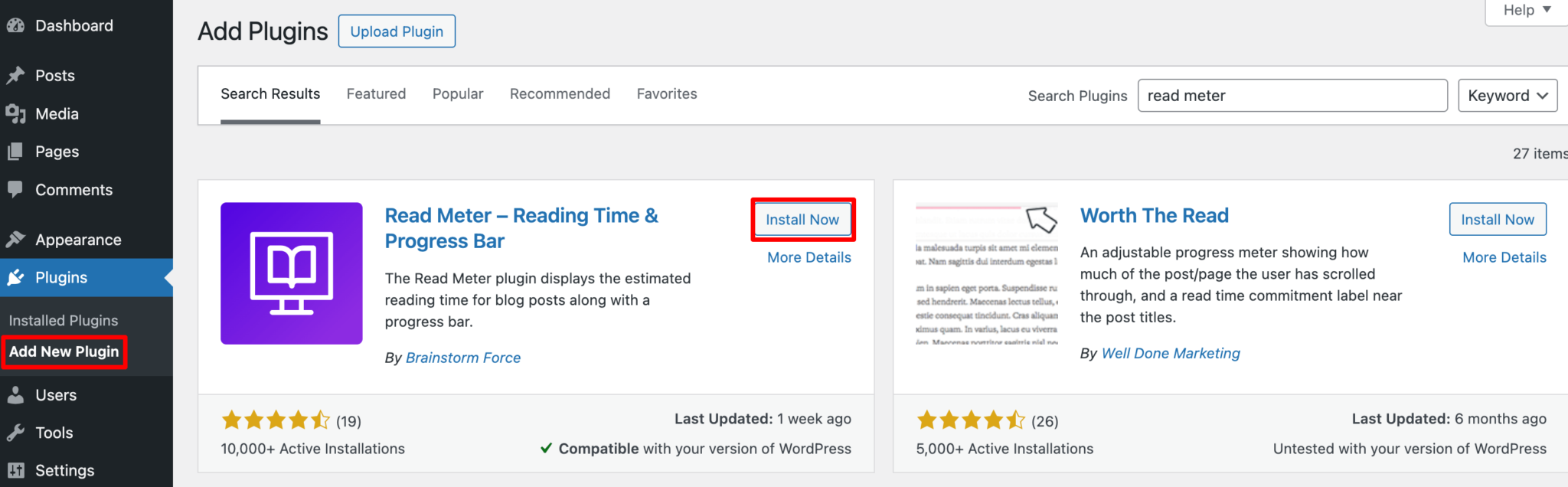The width and height of the screenshot is (1568, 487).
Task: Open the Keyword search filter dropdown
Action: (1506, 95)
